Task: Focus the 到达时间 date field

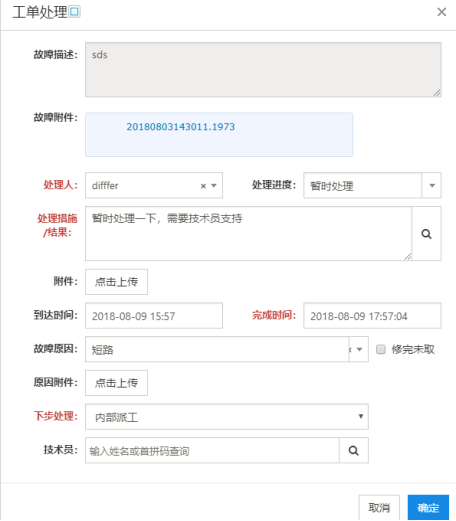Action: (x=154, y=316)
